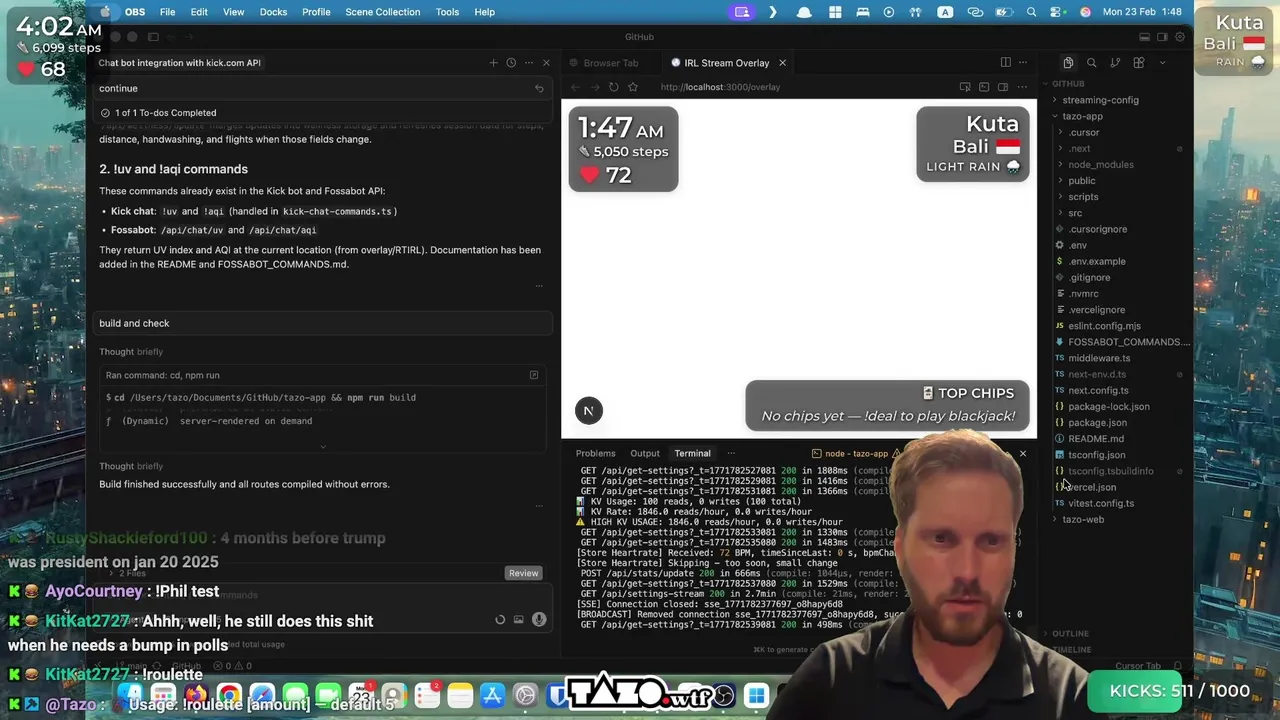Close the chat panel with X icon
Screen dimensions: 1280x720
[x=546, y=63]
